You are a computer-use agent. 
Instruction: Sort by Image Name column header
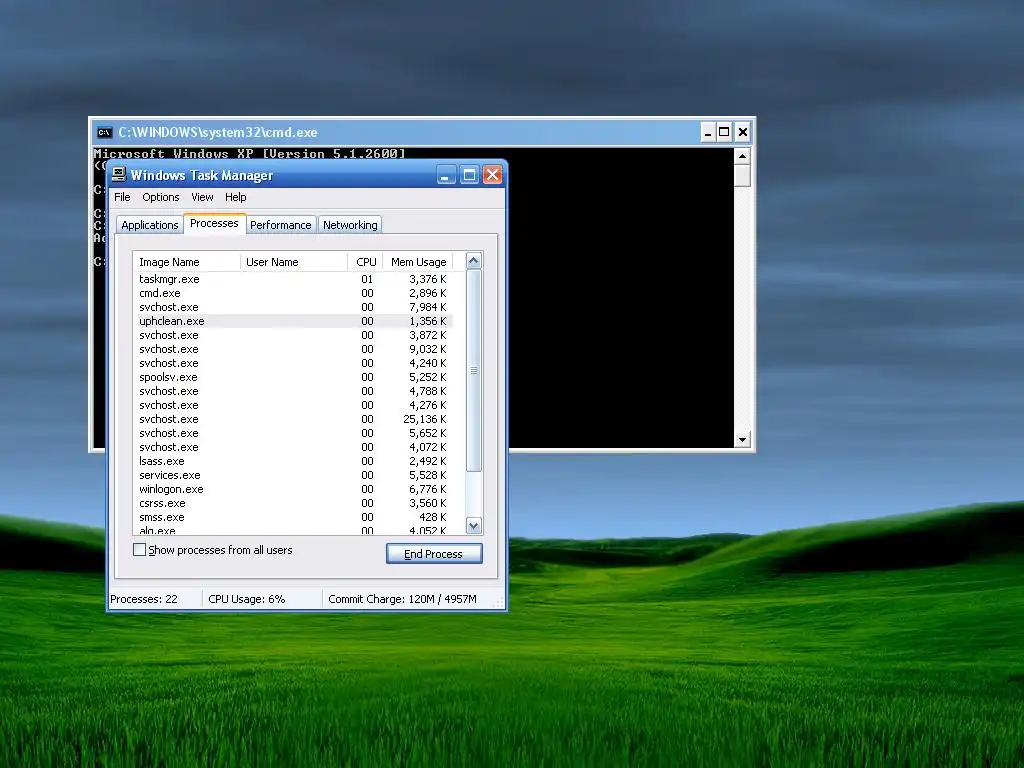pyautogui.click(x=187, y=262)
